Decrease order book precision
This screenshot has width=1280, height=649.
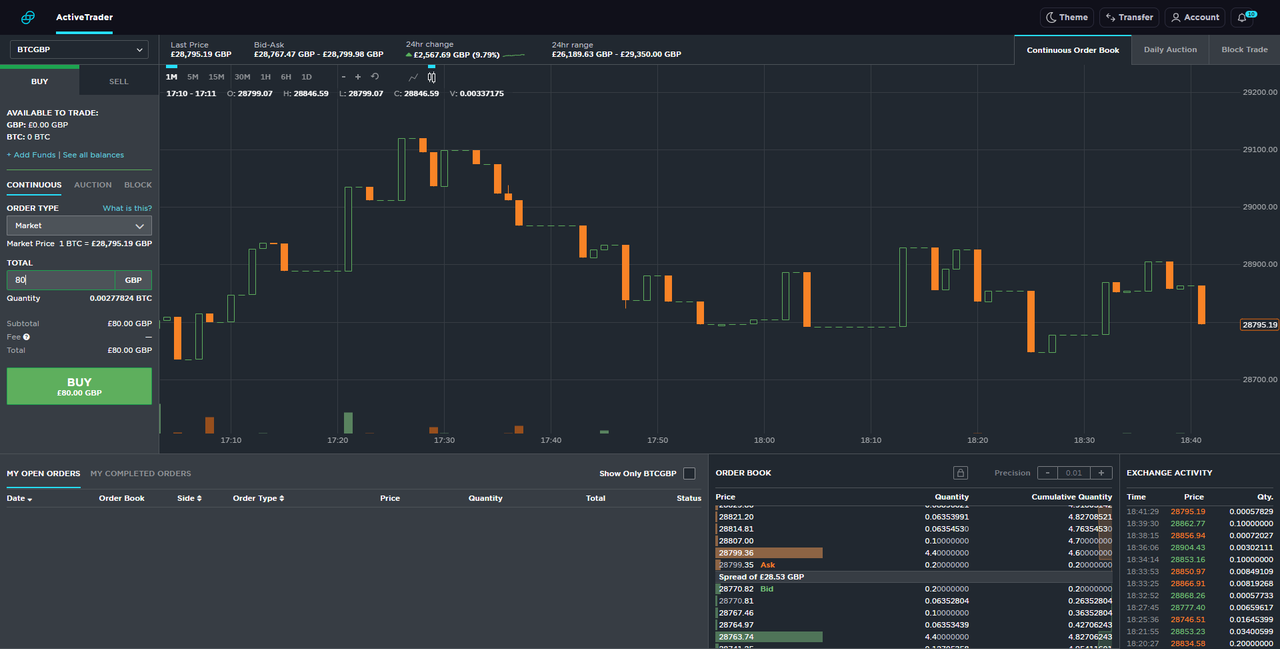(x=1046, y=473)
